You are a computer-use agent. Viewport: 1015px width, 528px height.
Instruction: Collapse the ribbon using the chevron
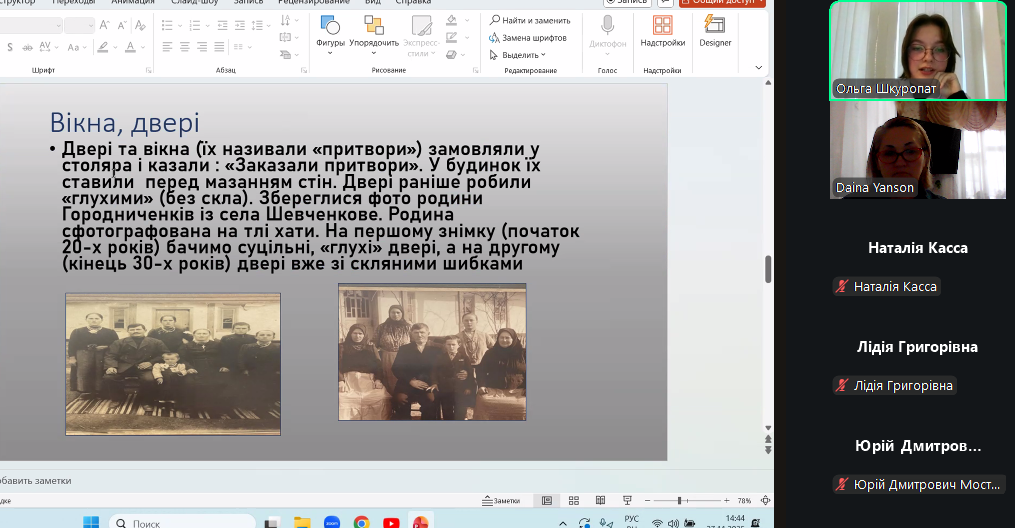click(758, 68)
